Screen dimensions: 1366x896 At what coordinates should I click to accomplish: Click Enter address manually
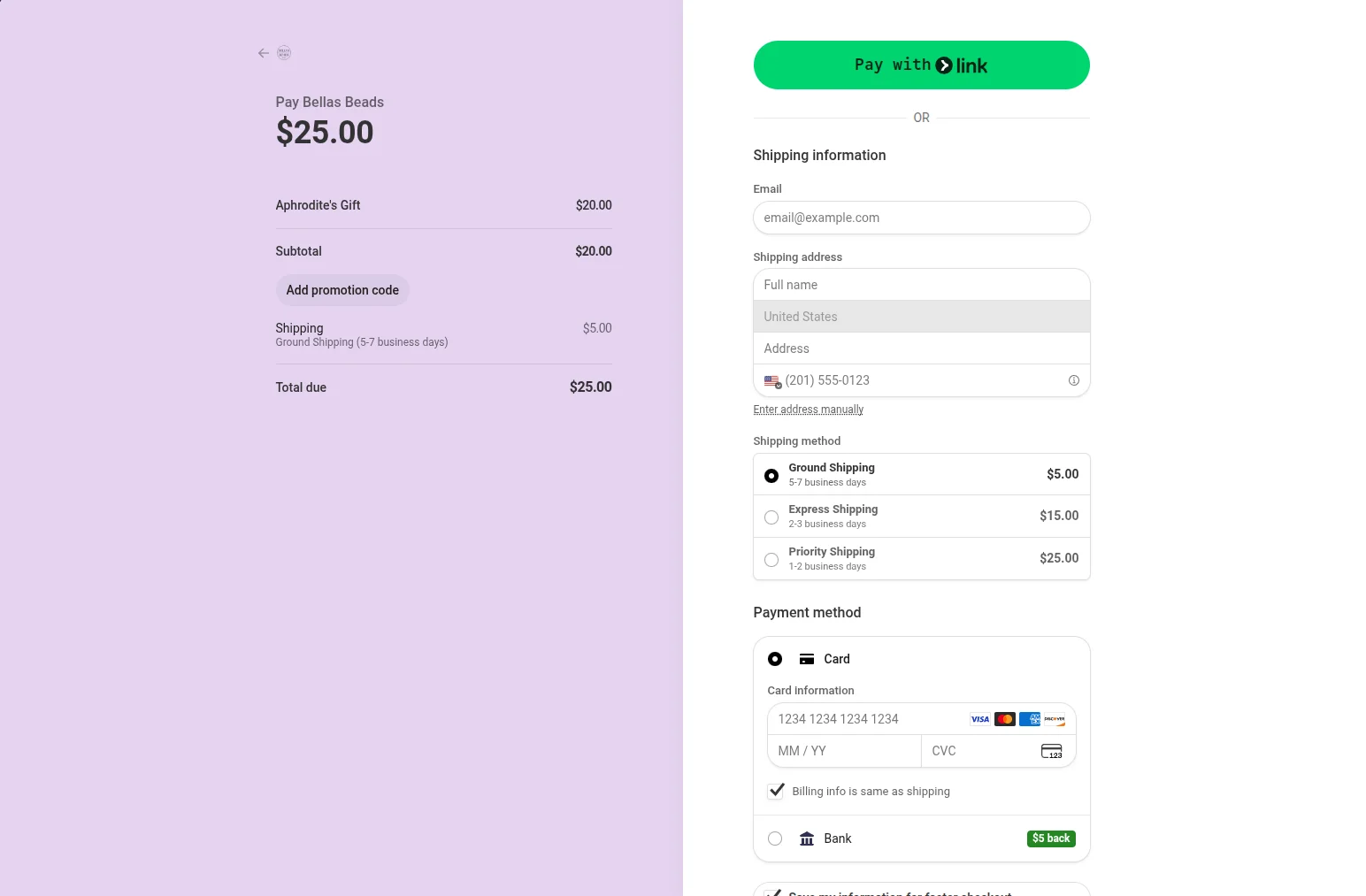[808, 409]
